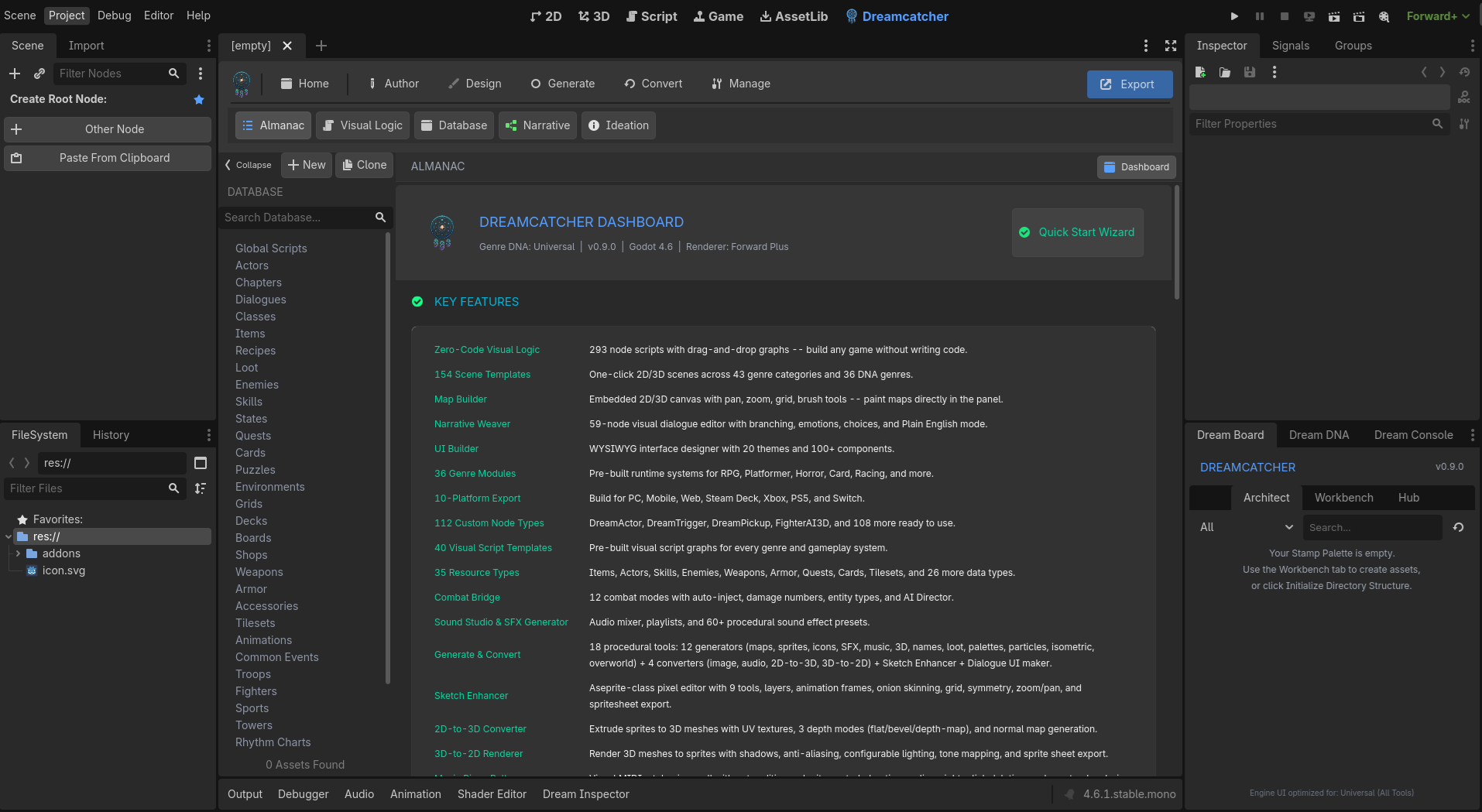The image size is (1482, 812).
Task: Click the movie maker icon in top bar
Action: [x=1384, y=16]
